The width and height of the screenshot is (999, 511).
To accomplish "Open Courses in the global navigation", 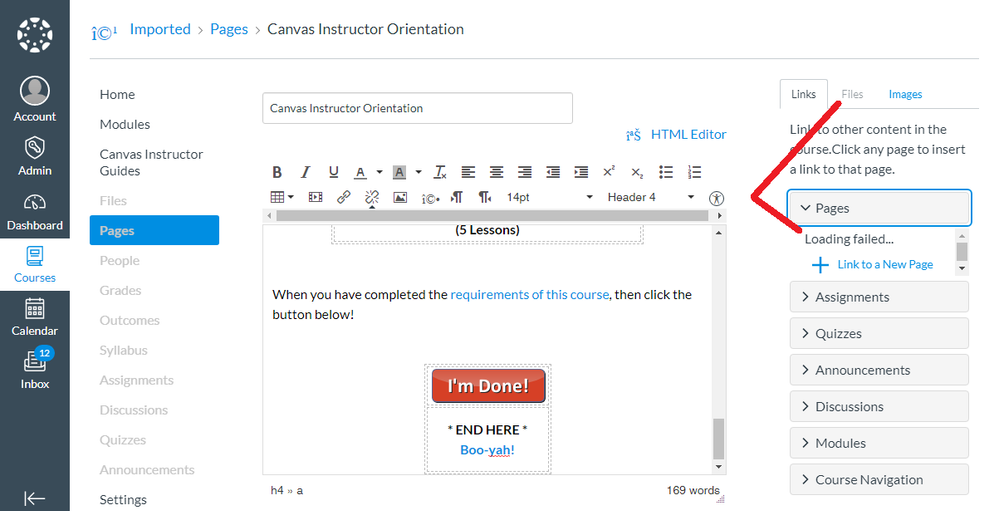I will coord(34,264).
